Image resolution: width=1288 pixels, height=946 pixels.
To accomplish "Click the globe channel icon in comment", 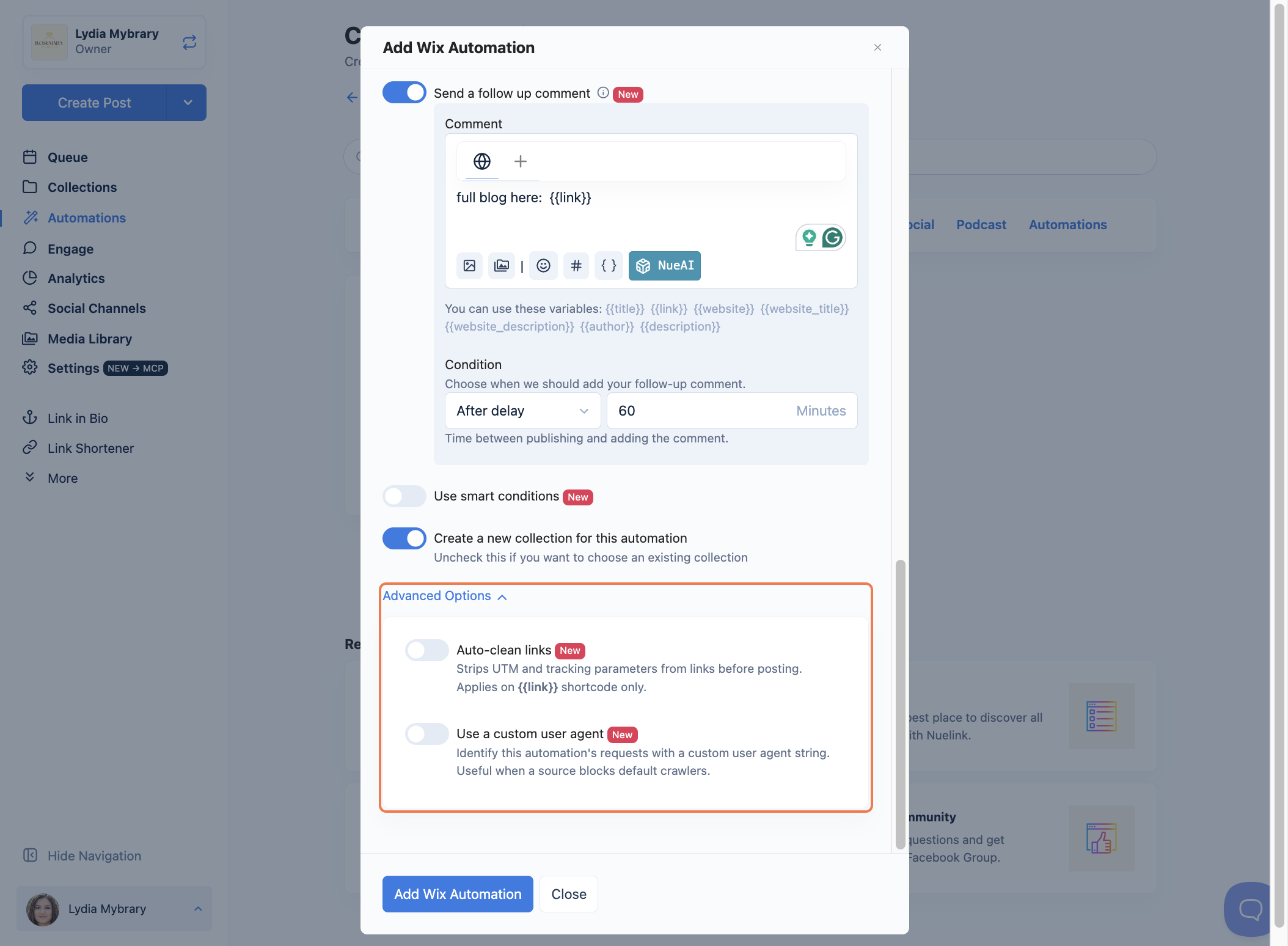I will click(x=482, y=161).
